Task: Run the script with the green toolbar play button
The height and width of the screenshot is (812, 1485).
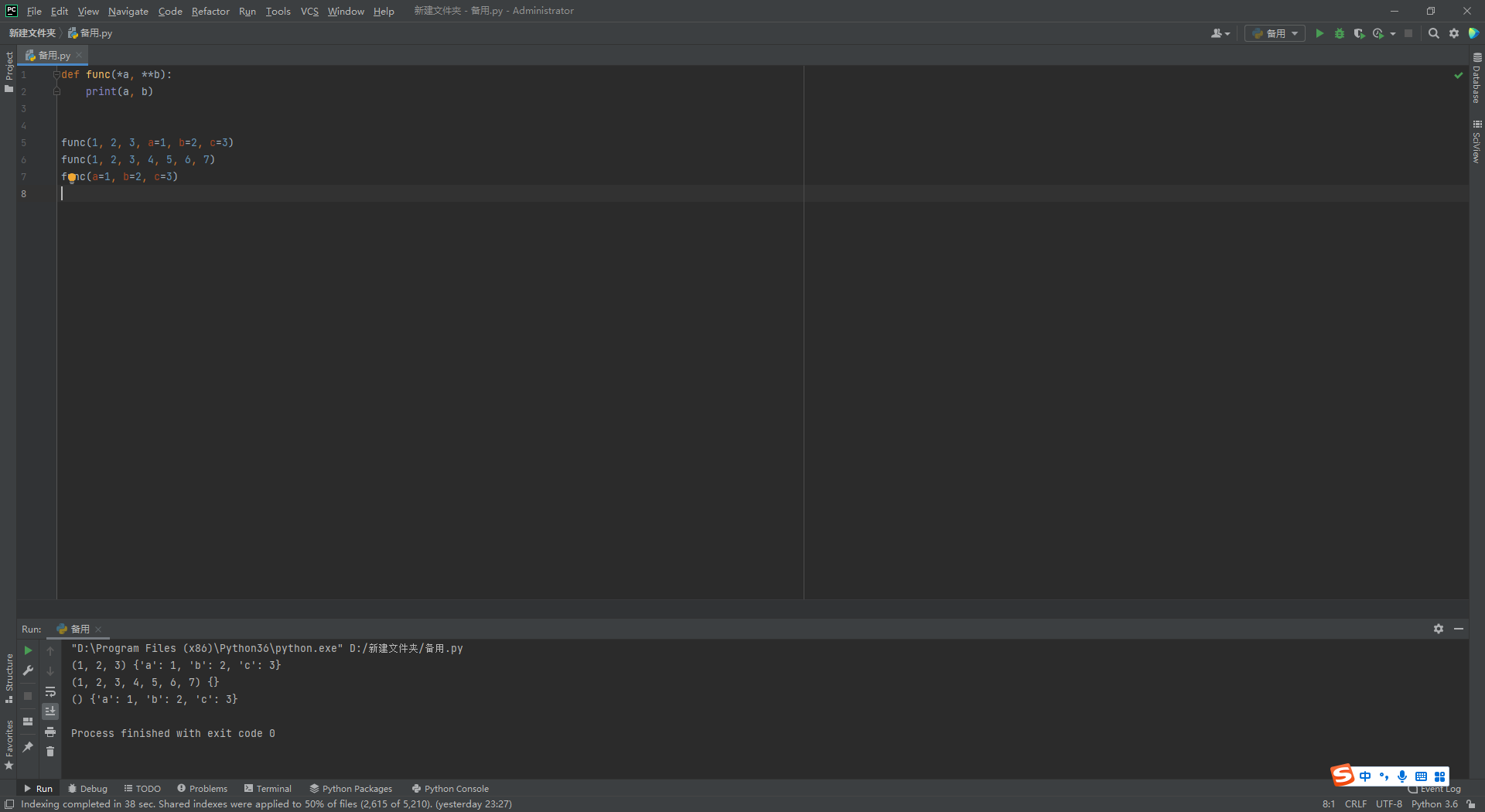Action: pyautogui.click(x=1319, y=33)
